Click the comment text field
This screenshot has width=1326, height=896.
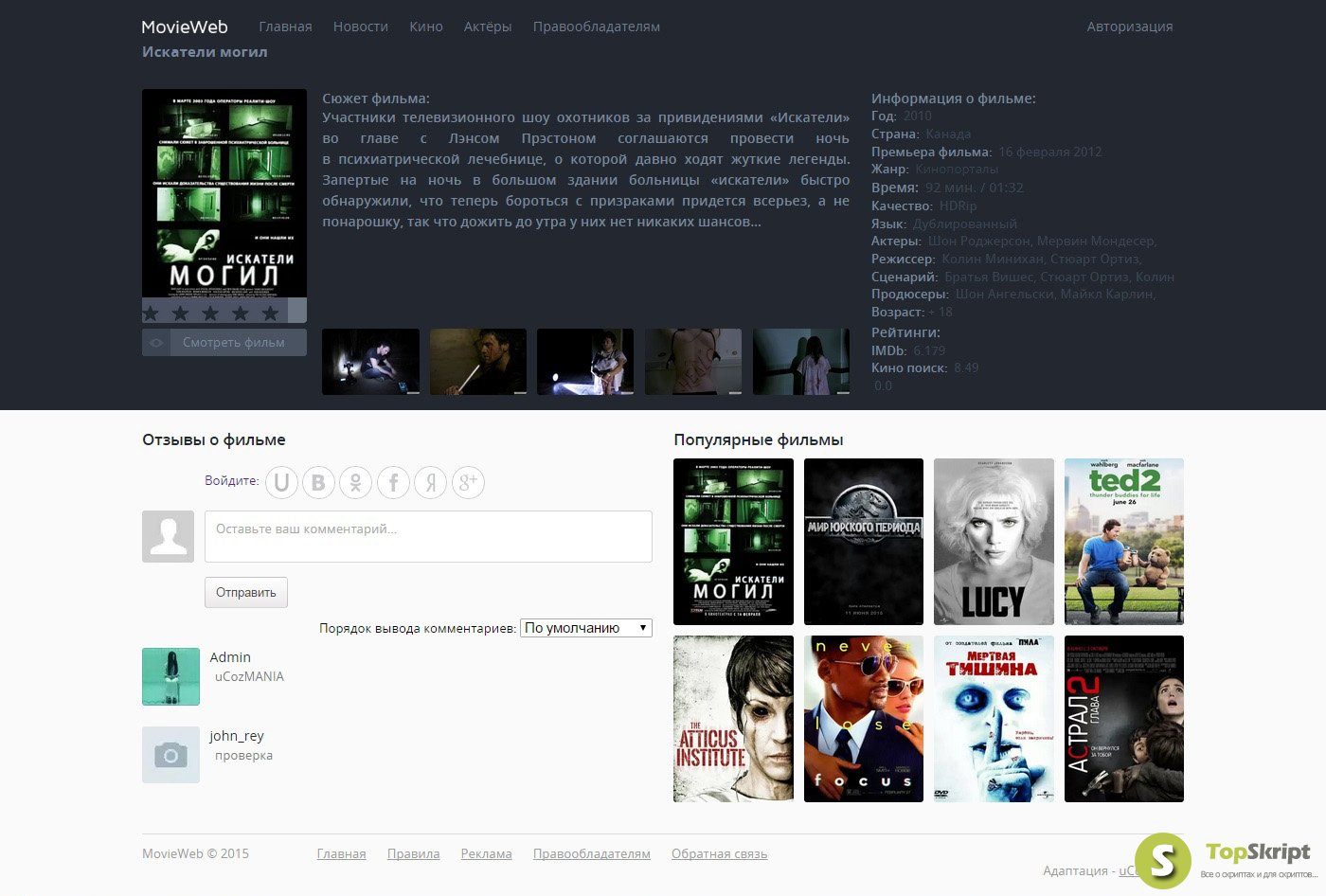[428, 537]
